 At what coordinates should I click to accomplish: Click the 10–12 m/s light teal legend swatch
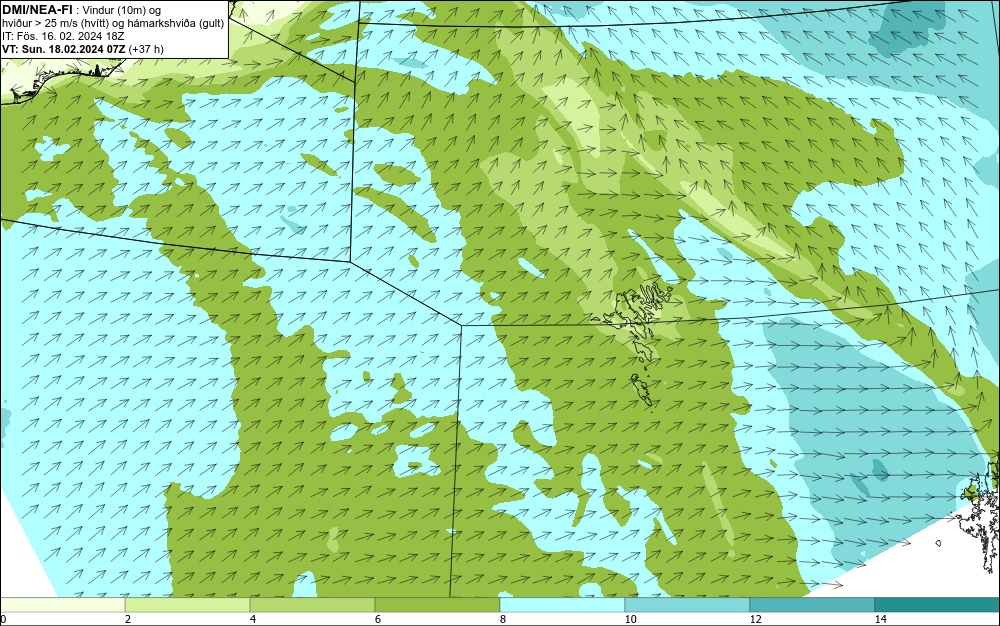click(x=688, y=605)
